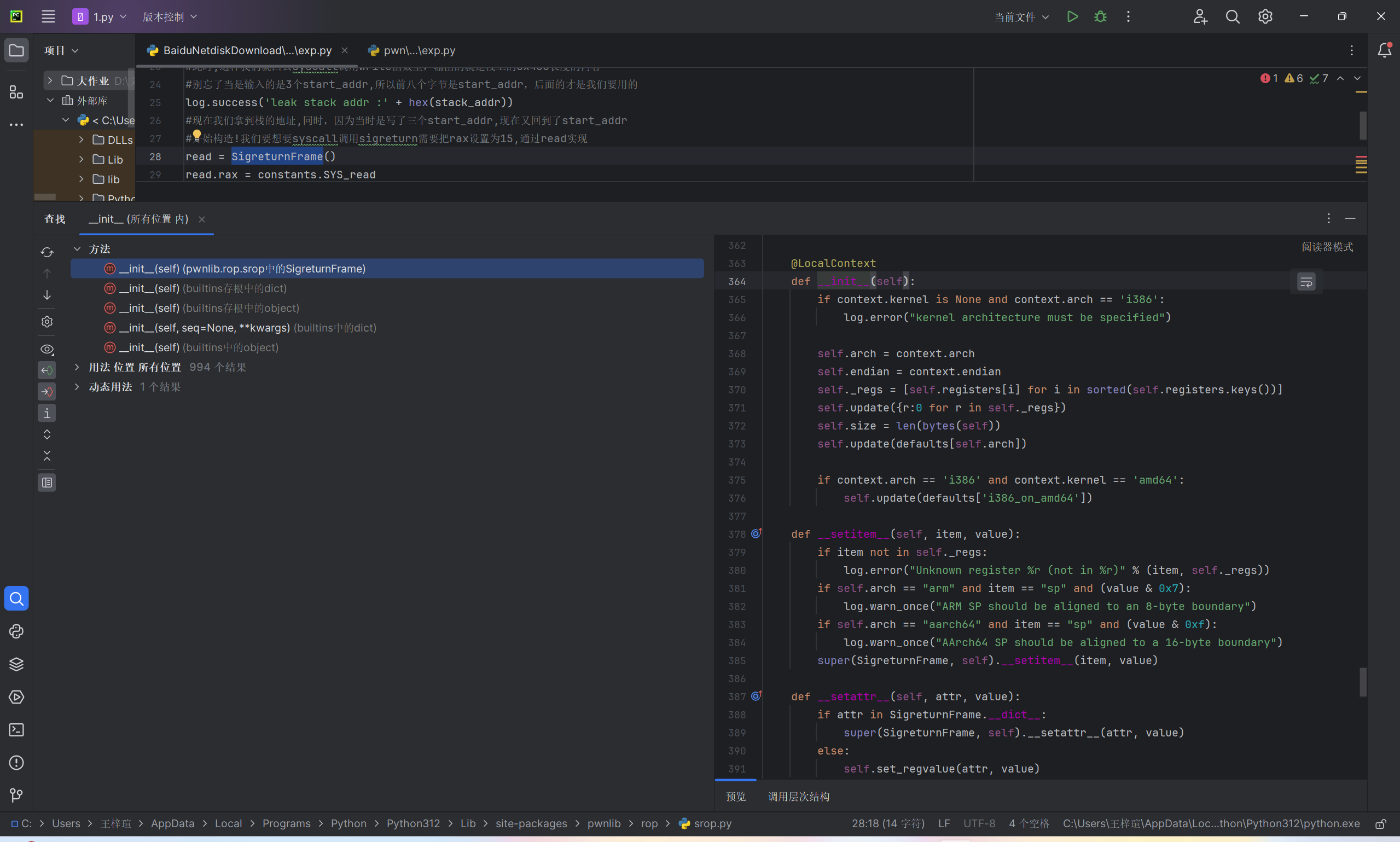Switch to the 调用层次结构 tab

point(798,797)
